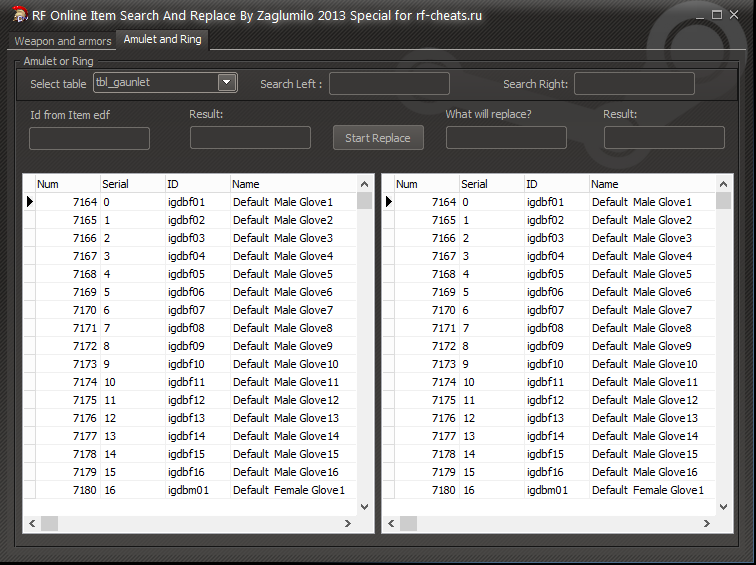Switch to Weapon and armors tab
756x565 pixels.
click(x=63, y=41)
